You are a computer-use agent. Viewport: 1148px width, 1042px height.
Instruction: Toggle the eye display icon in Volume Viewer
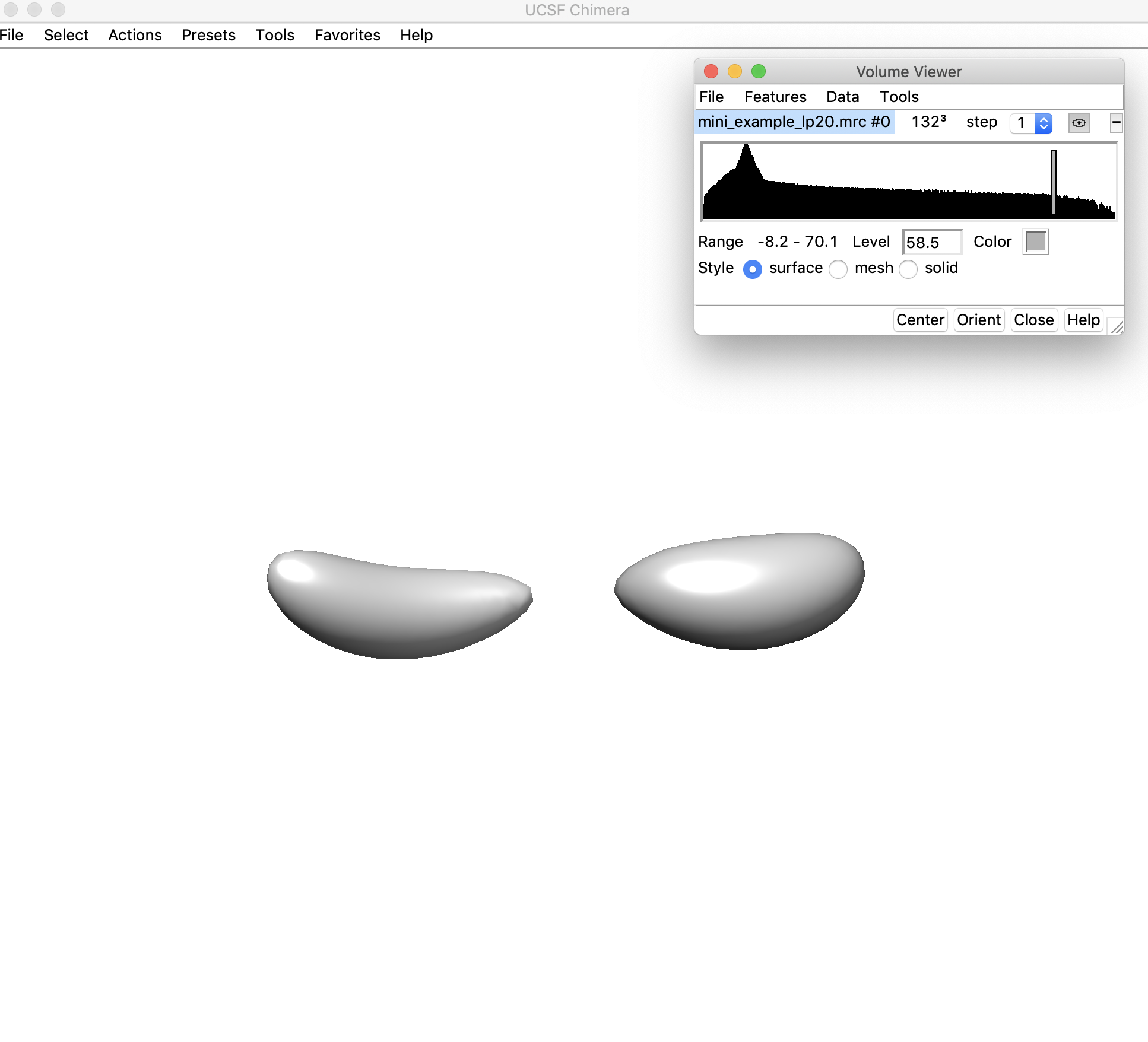[1079, 123]
